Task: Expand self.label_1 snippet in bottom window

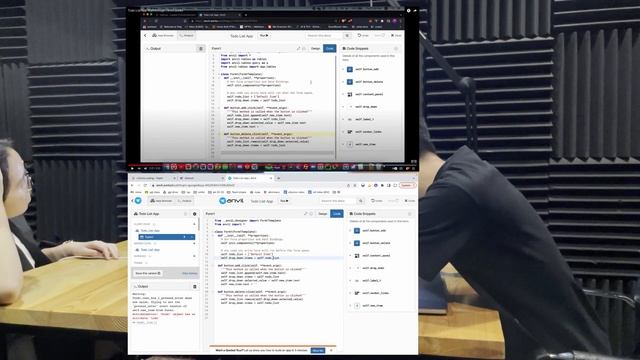Action: pos(350,280)
